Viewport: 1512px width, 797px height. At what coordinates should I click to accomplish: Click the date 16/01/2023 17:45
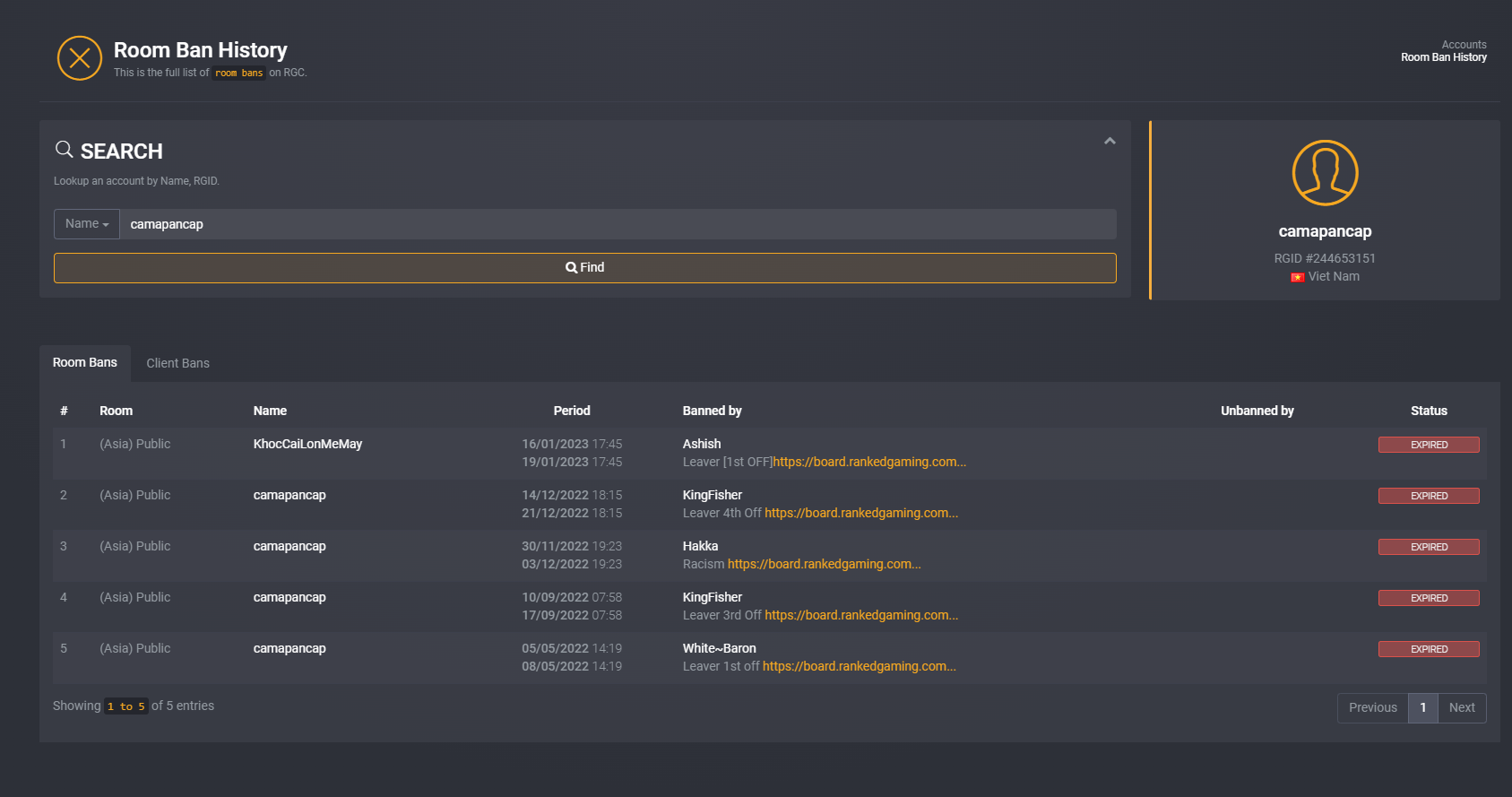(572, 444)
